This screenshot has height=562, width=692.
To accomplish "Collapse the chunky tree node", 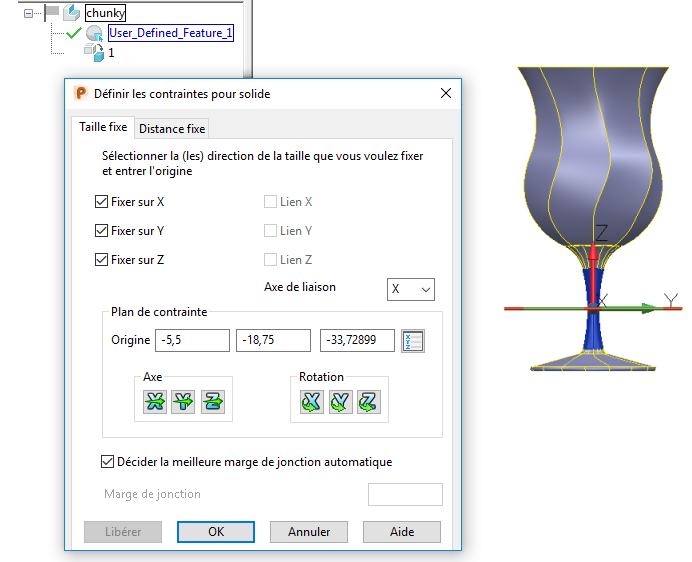I will (x=28, y=13).
